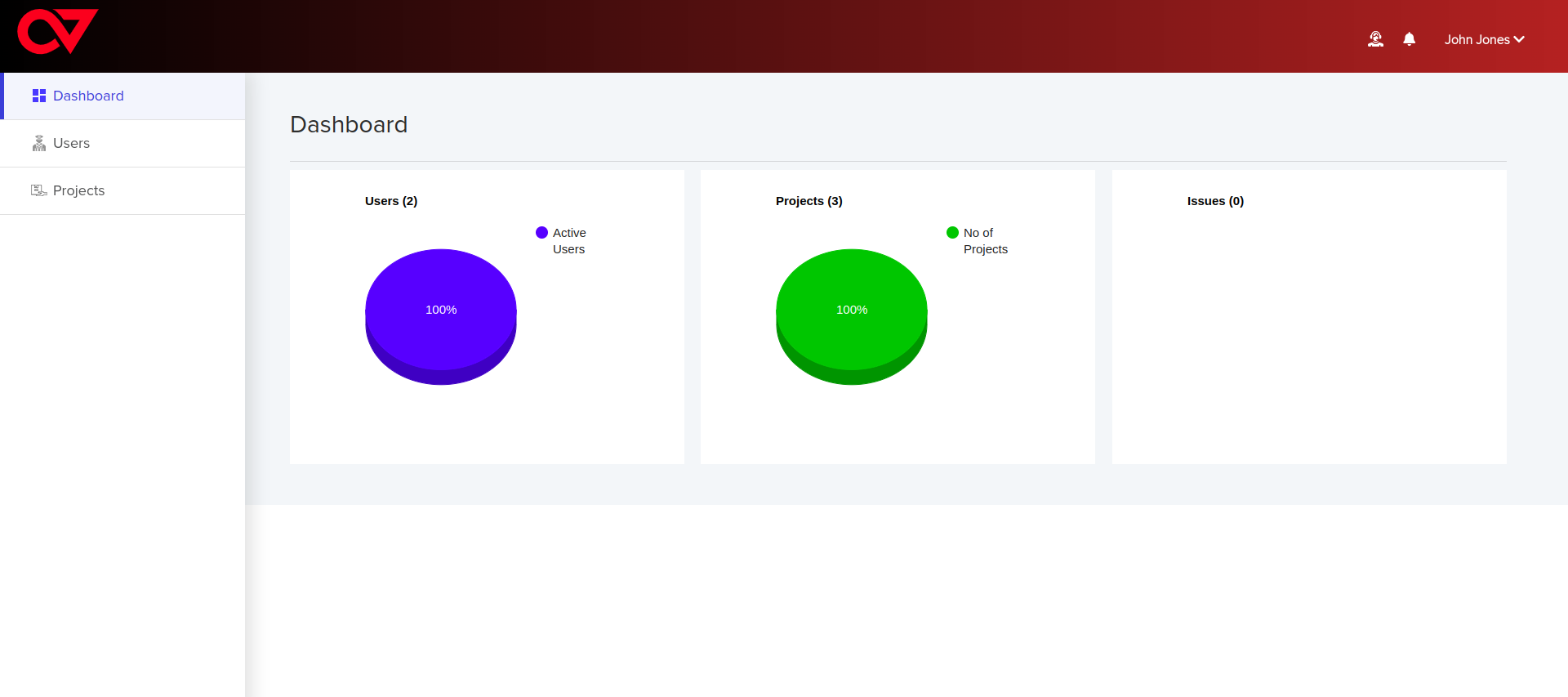This screenshot has height=697, width=1568.
Task: Expand the John Jones user dropdown
Action: (x=1484, y=39)
